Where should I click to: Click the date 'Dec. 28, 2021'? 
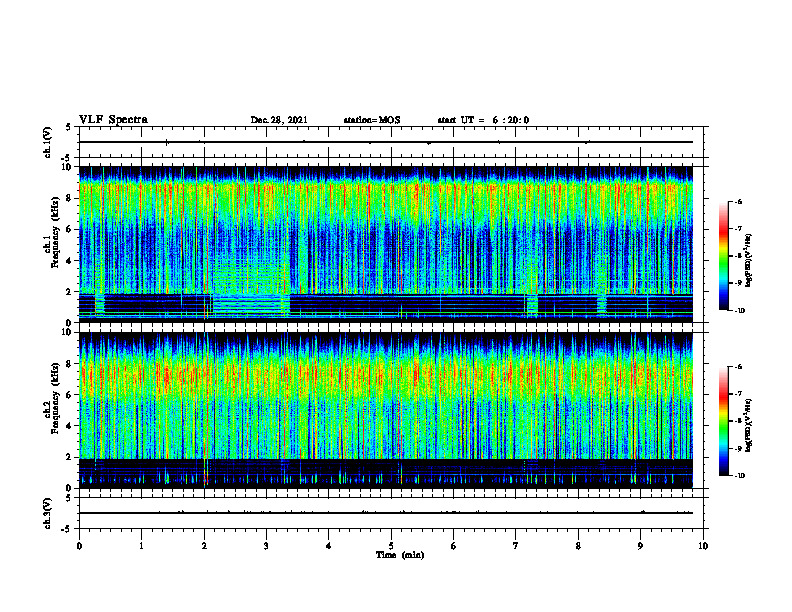[x=279, y=120]
